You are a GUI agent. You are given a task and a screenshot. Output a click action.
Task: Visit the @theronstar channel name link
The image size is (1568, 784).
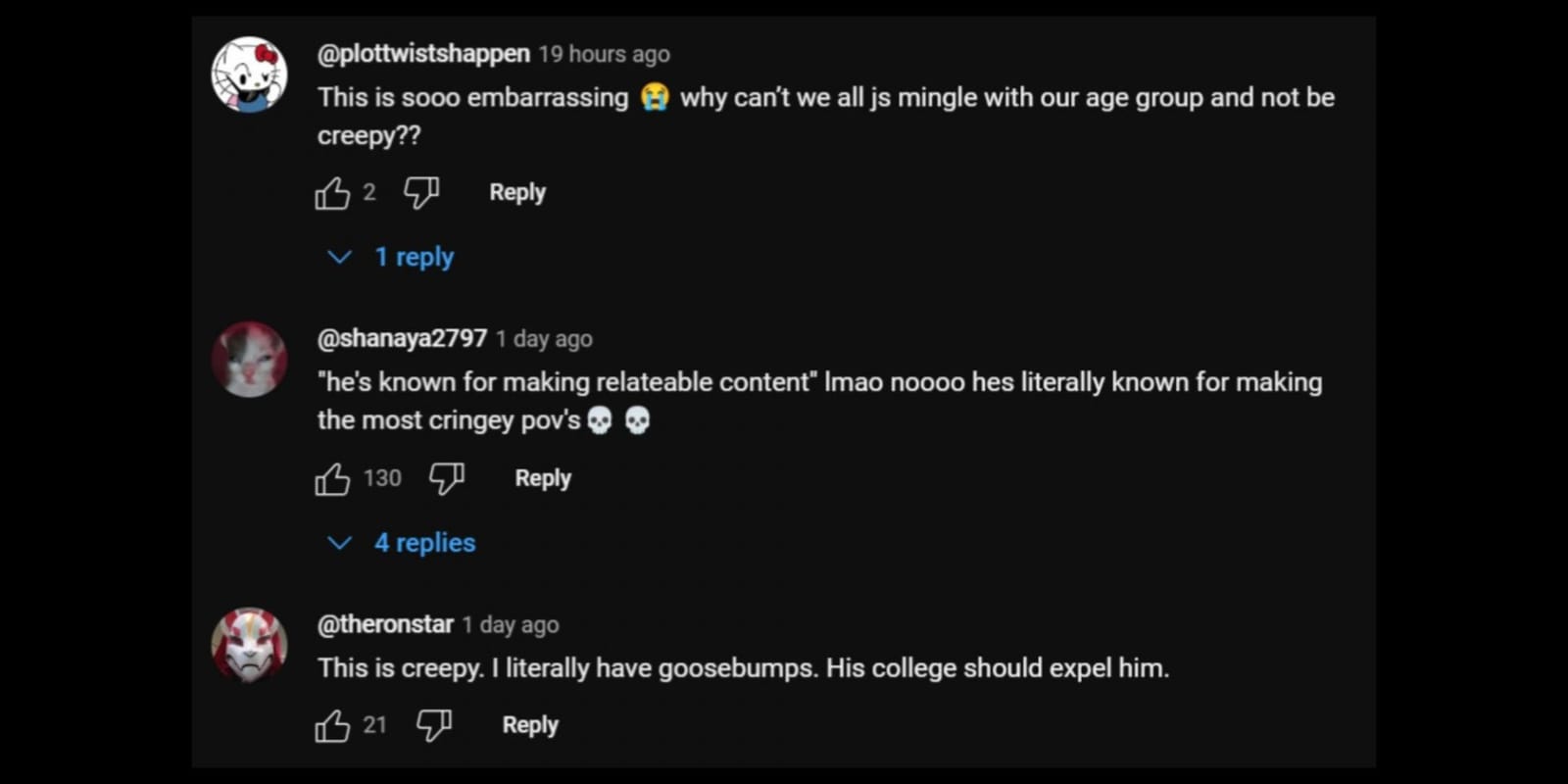[385, 624]
